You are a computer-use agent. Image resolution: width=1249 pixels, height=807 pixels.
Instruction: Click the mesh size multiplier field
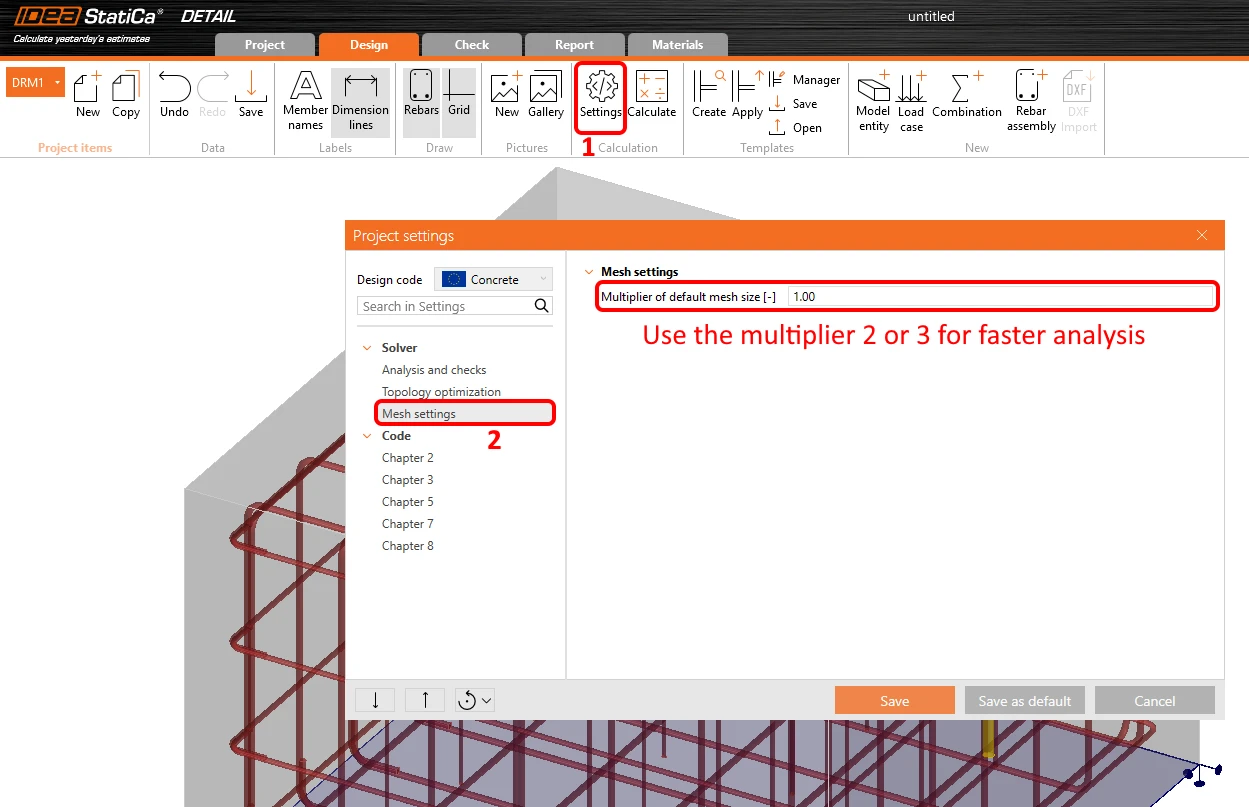(1000, 297)
